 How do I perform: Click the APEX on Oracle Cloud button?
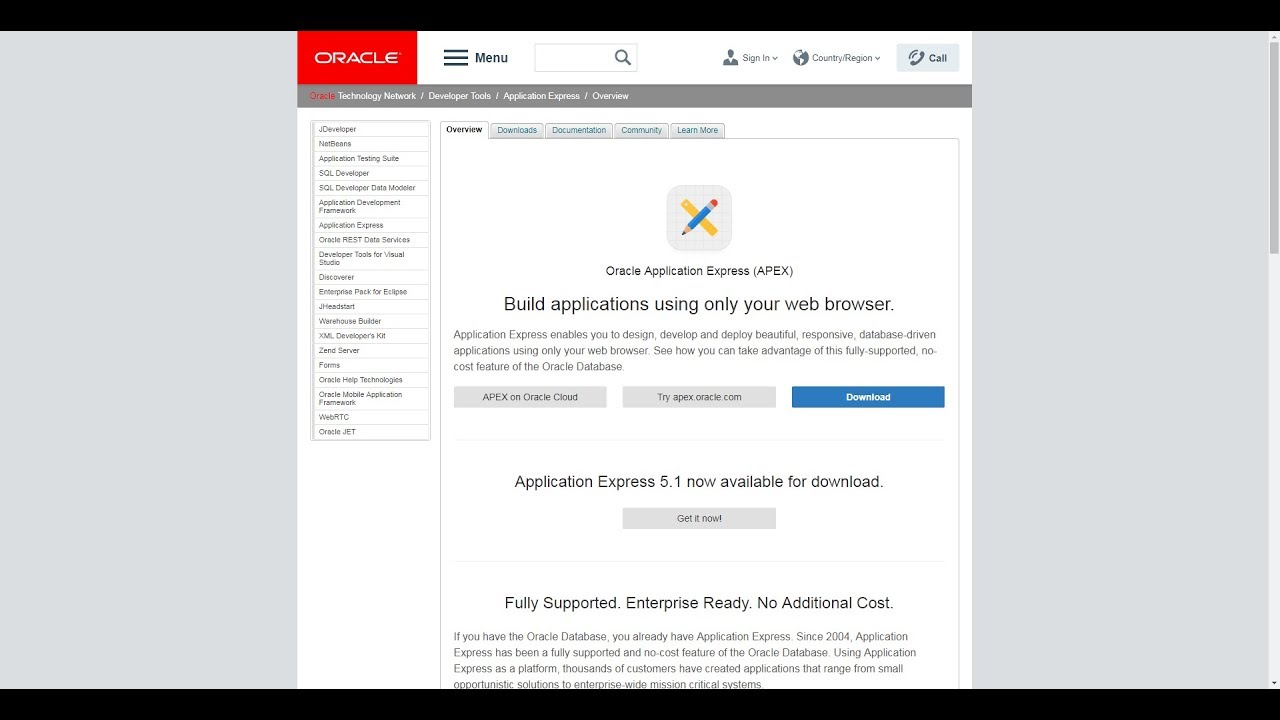click(x=530, y=397)
